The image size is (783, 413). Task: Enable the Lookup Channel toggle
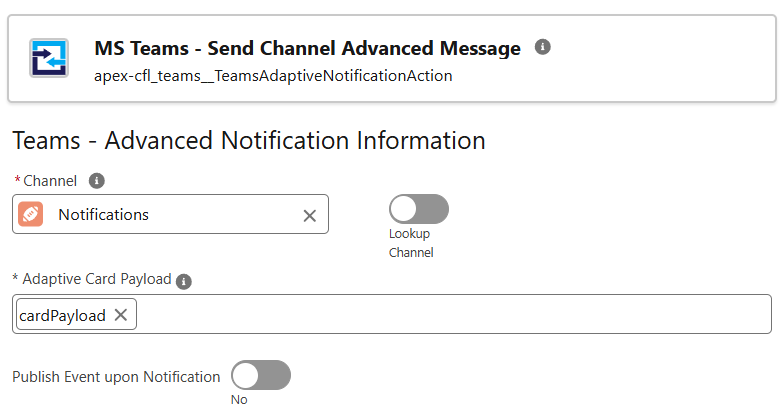coord(418,209)
